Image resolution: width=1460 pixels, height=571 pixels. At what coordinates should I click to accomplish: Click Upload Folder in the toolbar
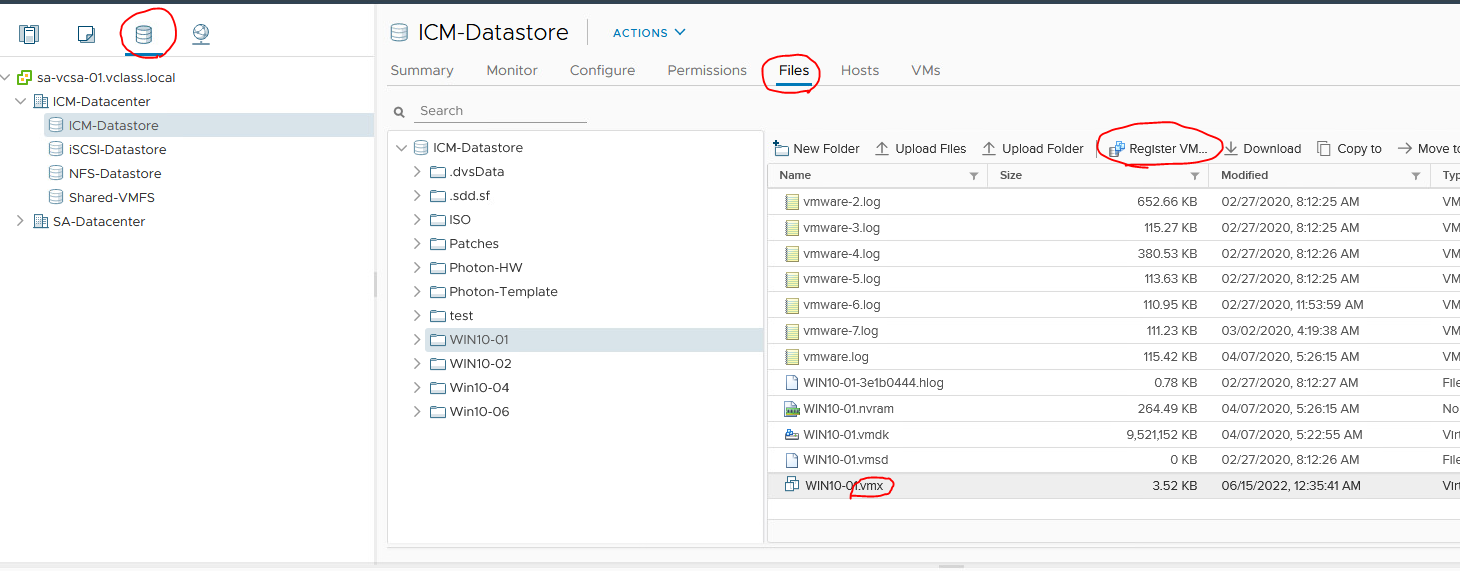click(1033, 148)
